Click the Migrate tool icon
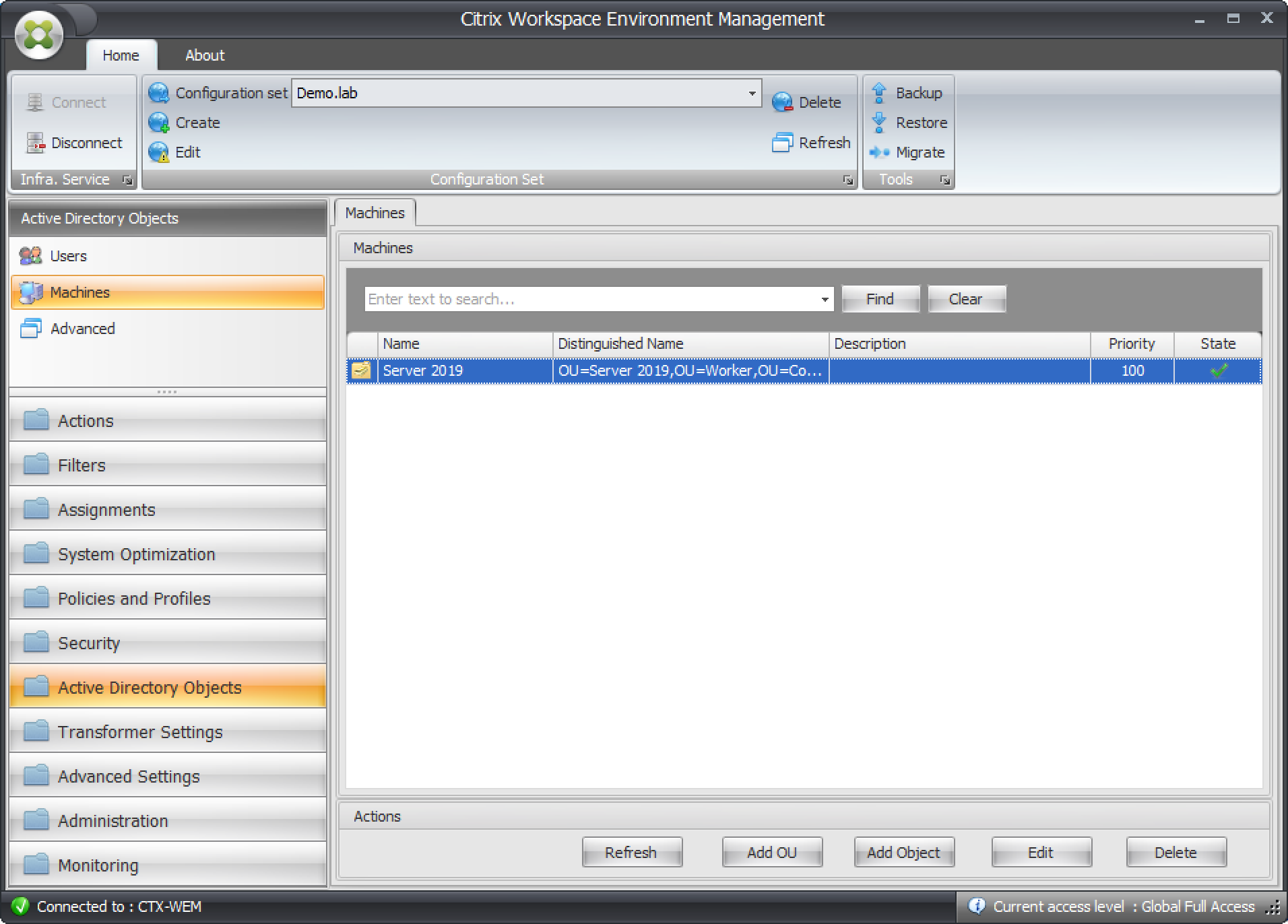This screenshot has height=924, width=1288. [x=879, y=152]
